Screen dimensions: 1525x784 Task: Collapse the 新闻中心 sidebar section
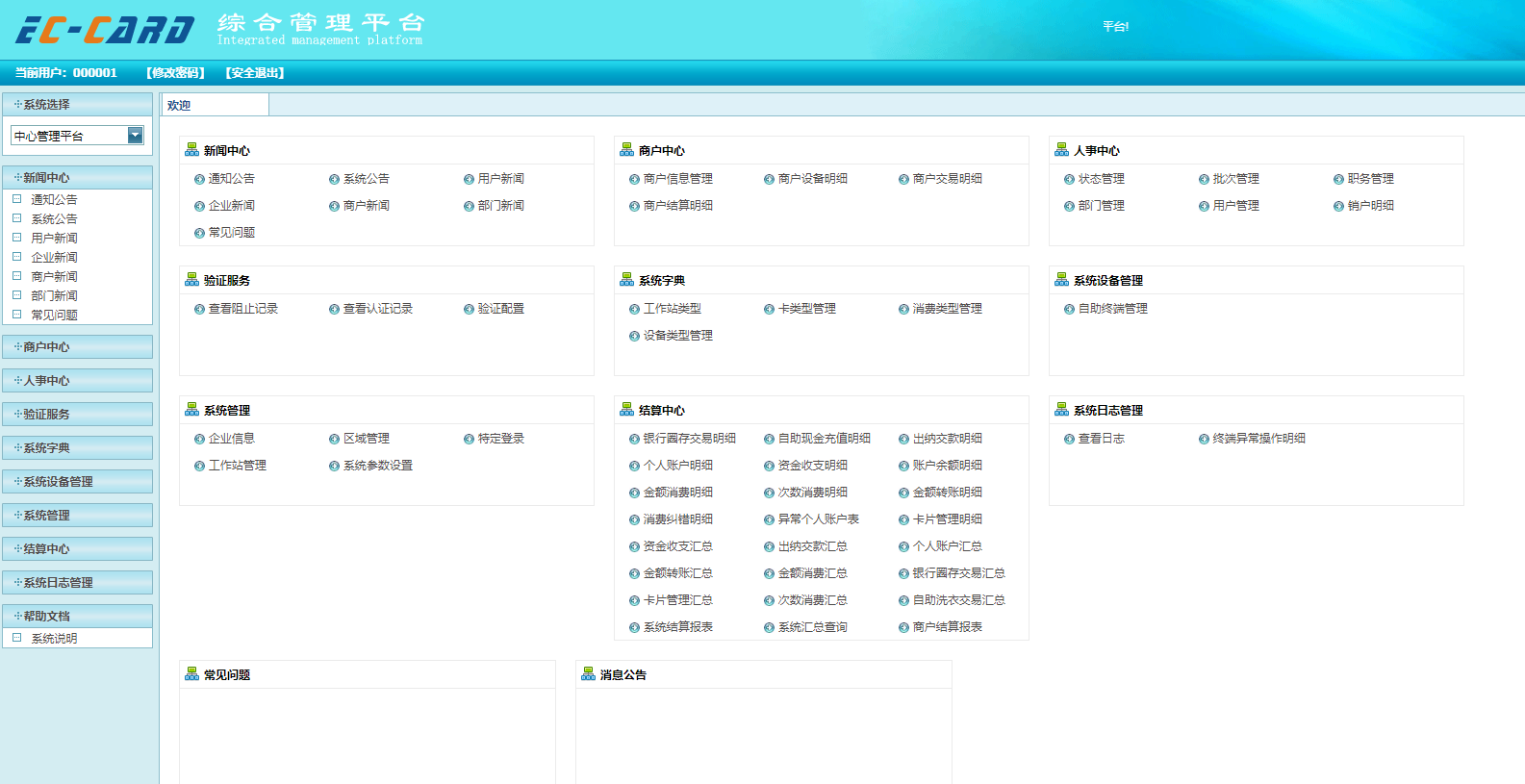(77, 178)
